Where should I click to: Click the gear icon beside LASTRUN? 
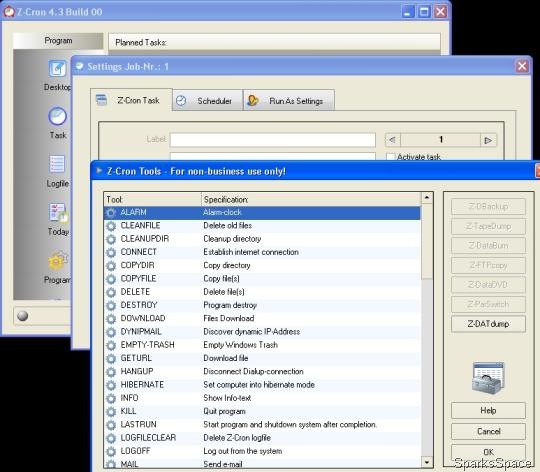[x=111, y=425]
